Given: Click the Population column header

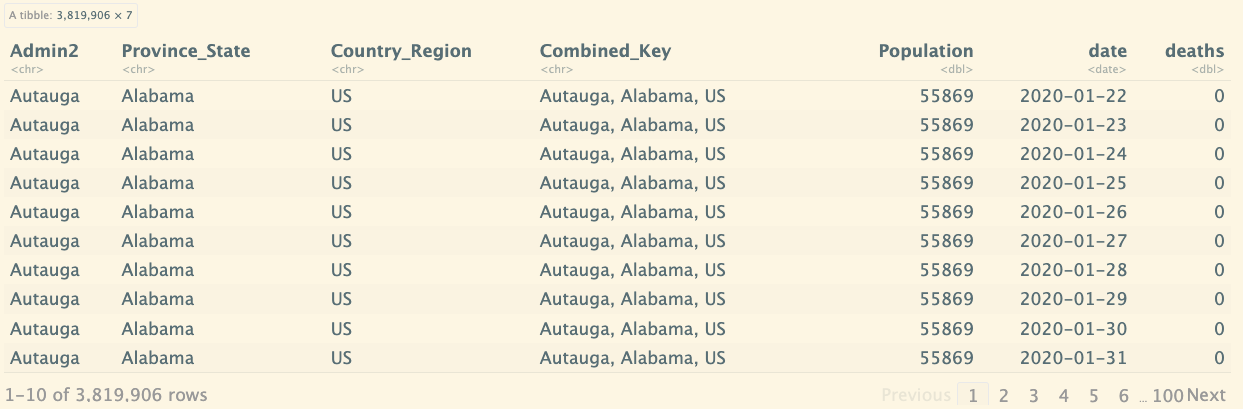Looking at the screenshot, I should 925,51.
